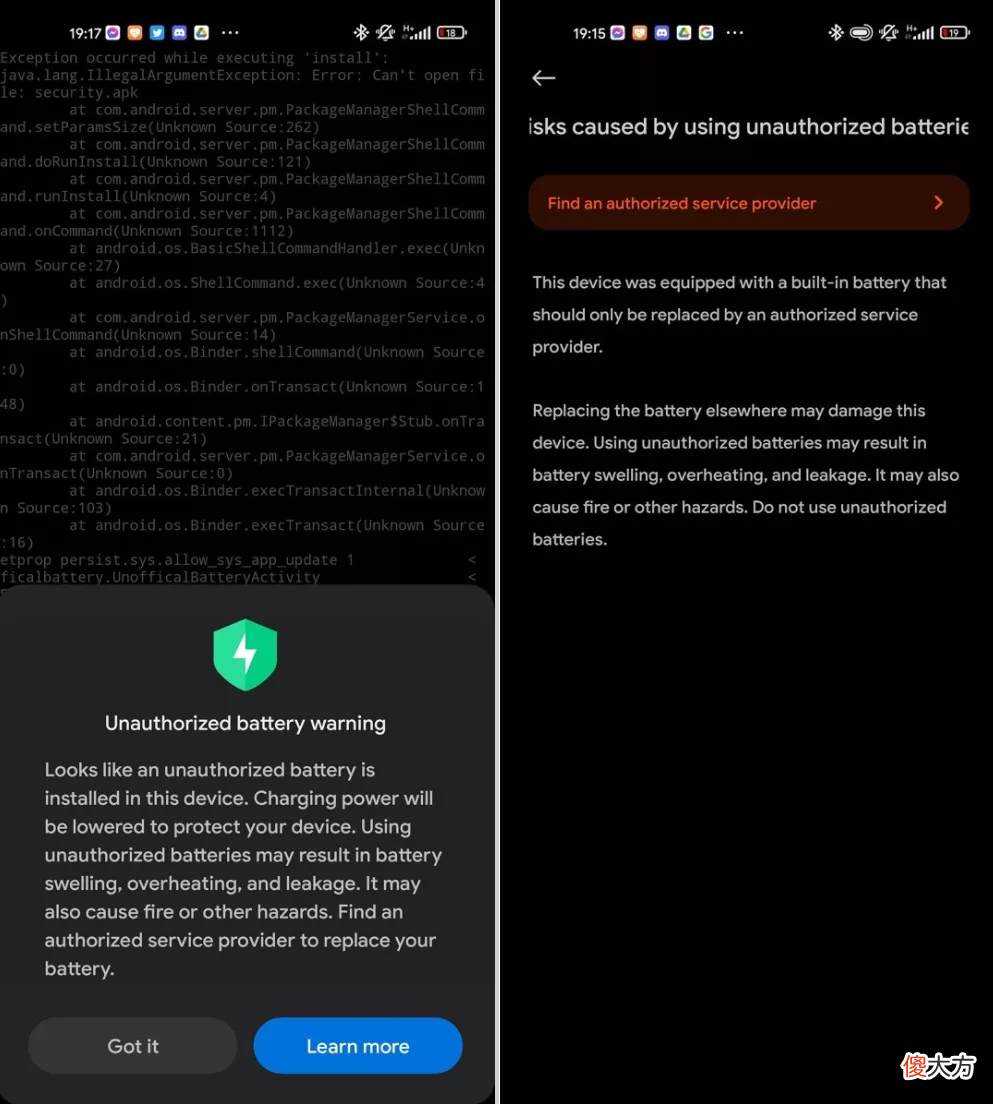Tap Messenger notification icon in right status bar
The height and width of the screenshot is (1104, 993).
(618, 32)
